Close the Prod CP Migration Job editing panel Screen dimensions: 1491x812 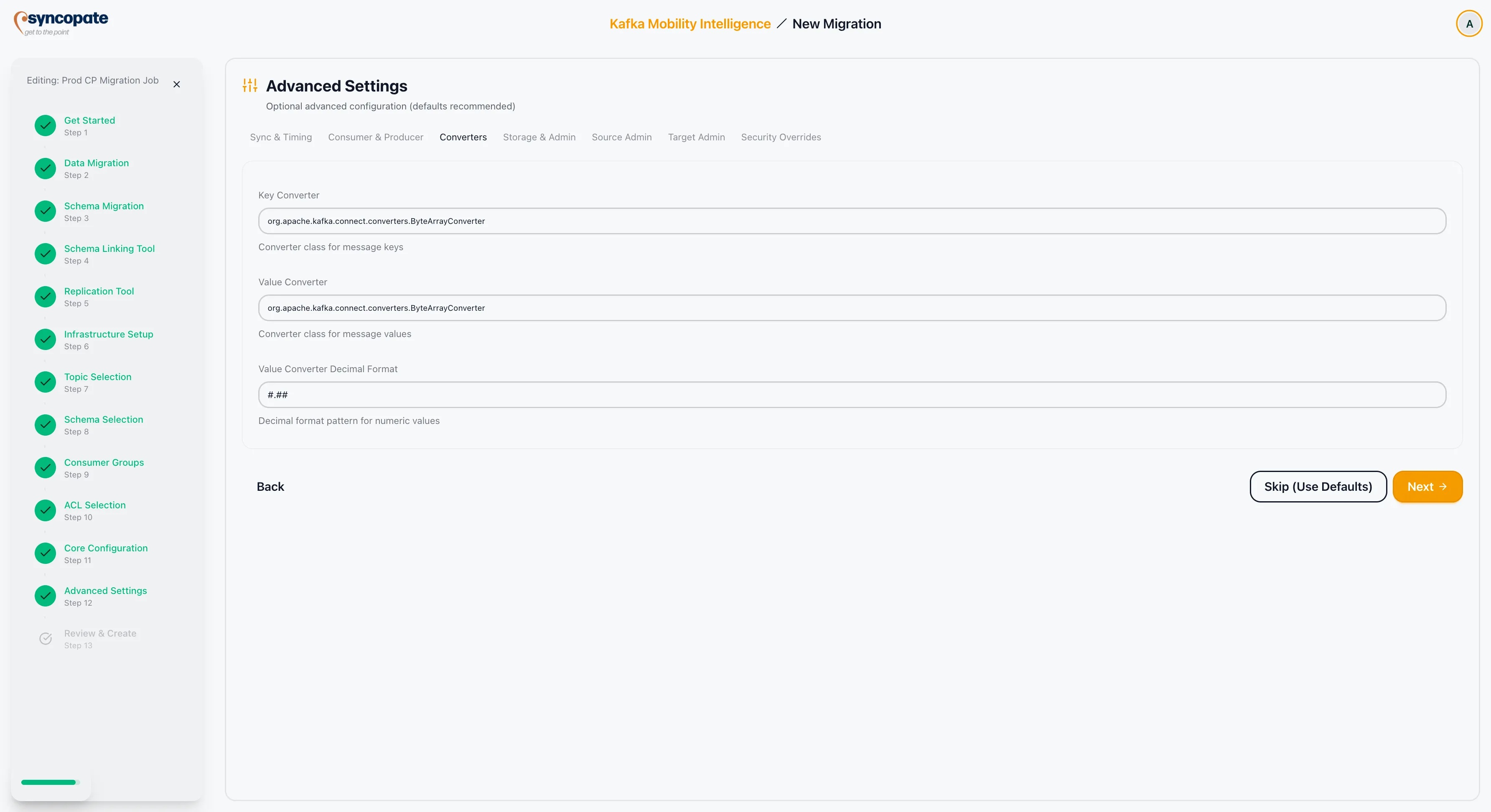pyautogui.click(x=176, y=84)
